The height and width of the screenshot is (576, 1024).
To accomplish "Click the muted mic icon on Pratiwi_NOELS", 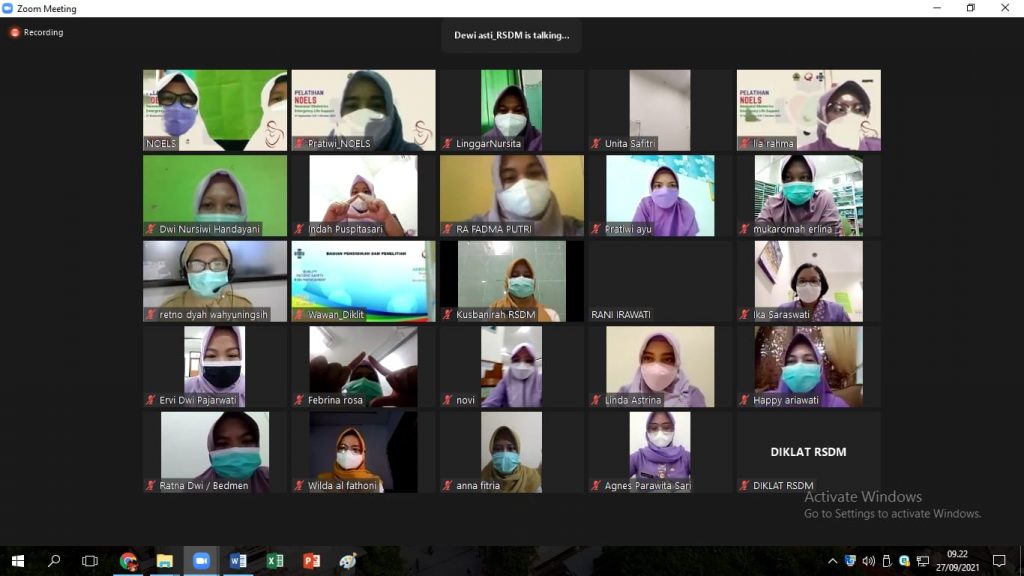I will pos(299,144).
